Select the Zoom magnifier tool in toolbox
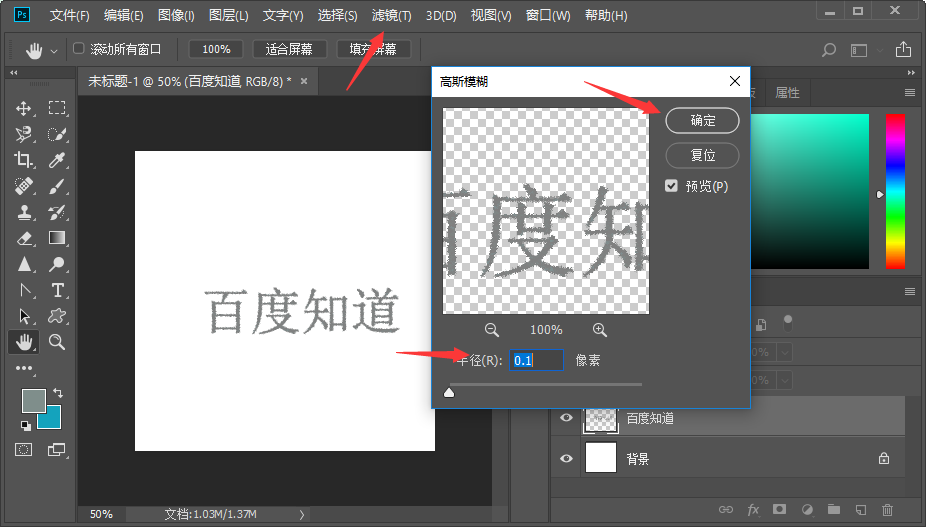926x527 pixels. pyautogui.click(x=57, y=342)
